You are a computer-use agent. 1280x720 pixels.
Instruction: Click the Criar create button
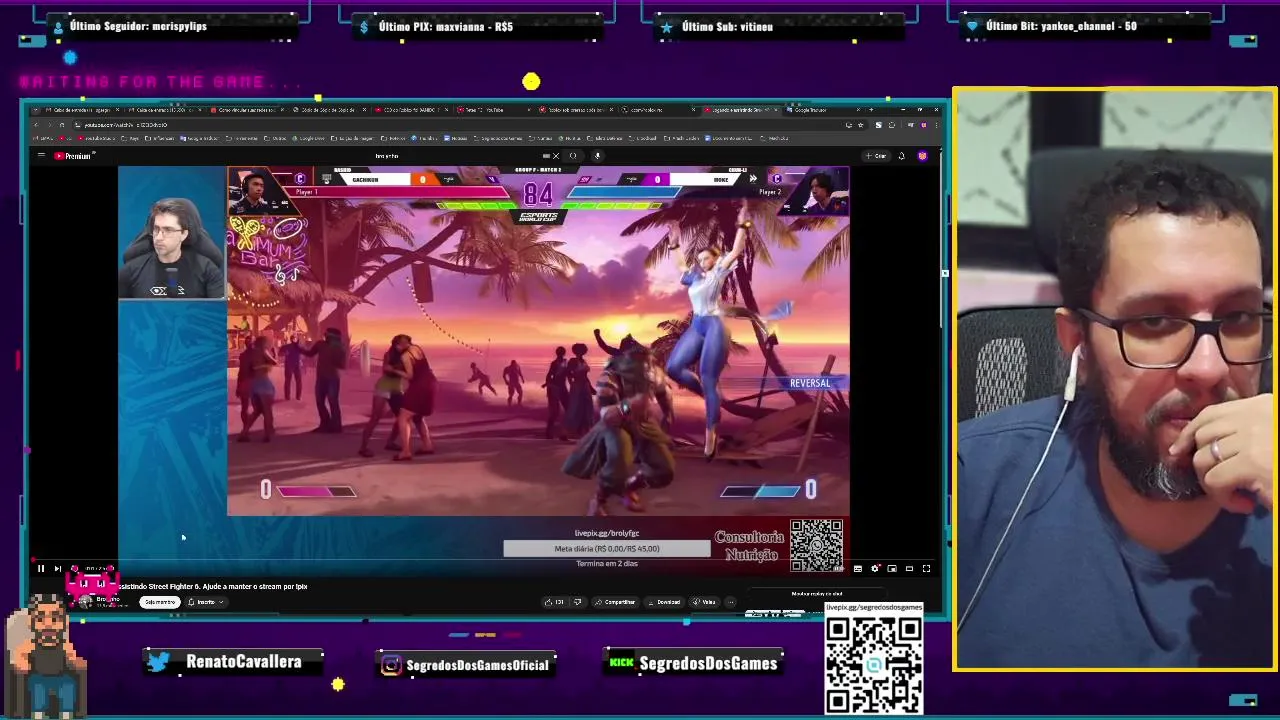click(877, 156)
